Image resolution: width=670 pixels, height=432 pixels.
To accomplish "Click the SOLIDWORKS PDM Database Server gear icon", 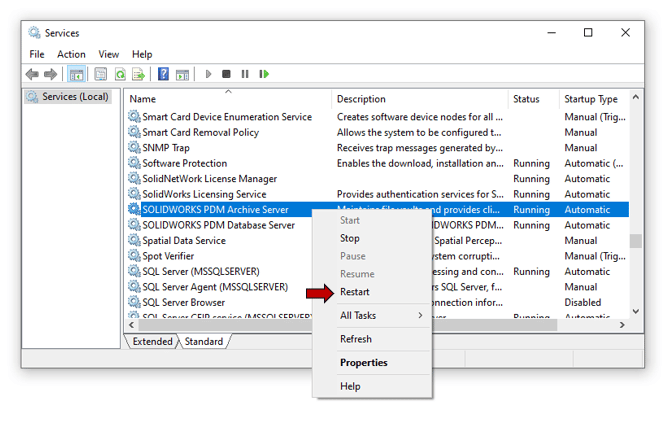I will coord(134,225).
